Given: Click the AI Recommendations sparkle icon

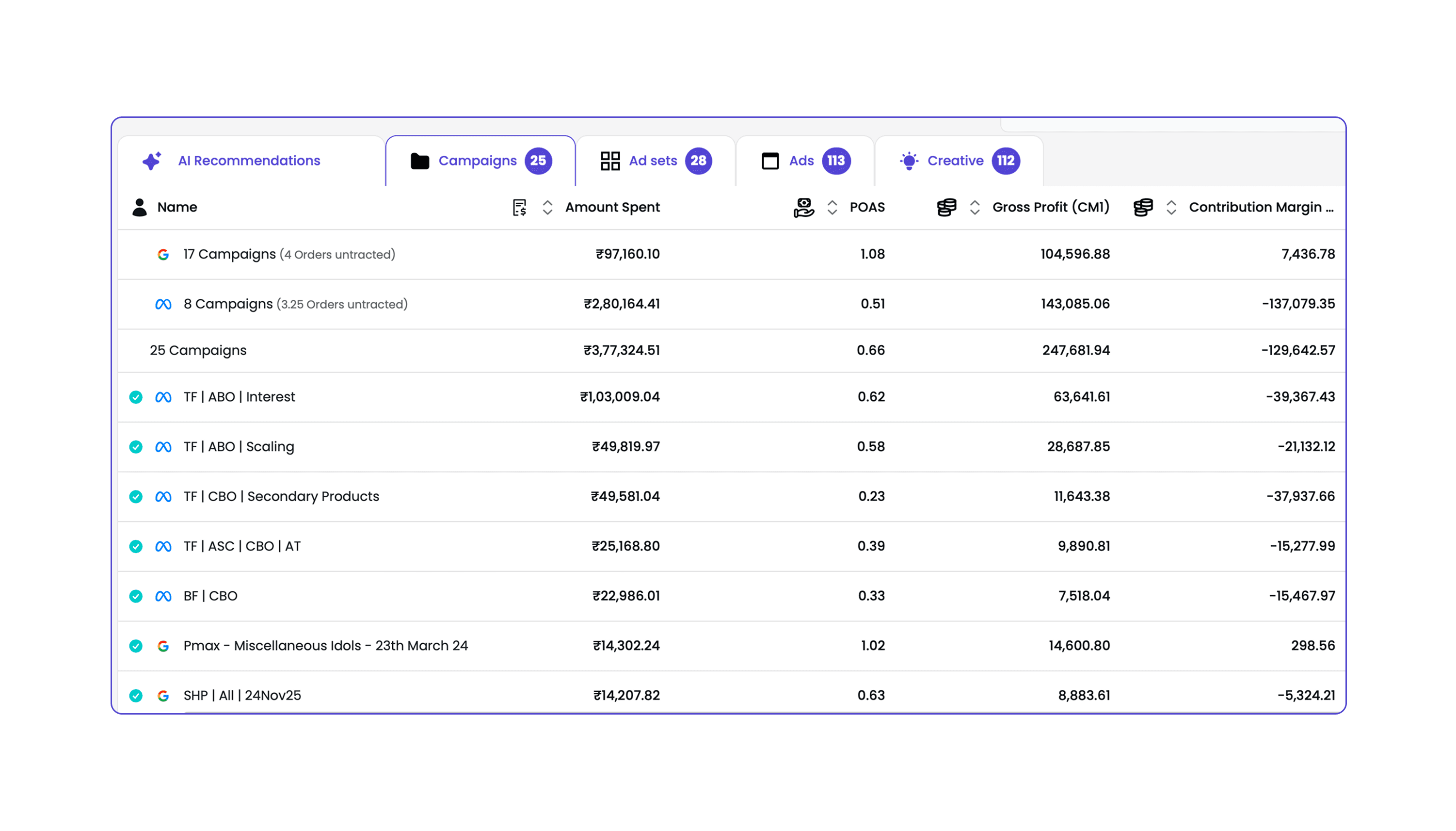Looking at the screenshot, I should point(152,161).
